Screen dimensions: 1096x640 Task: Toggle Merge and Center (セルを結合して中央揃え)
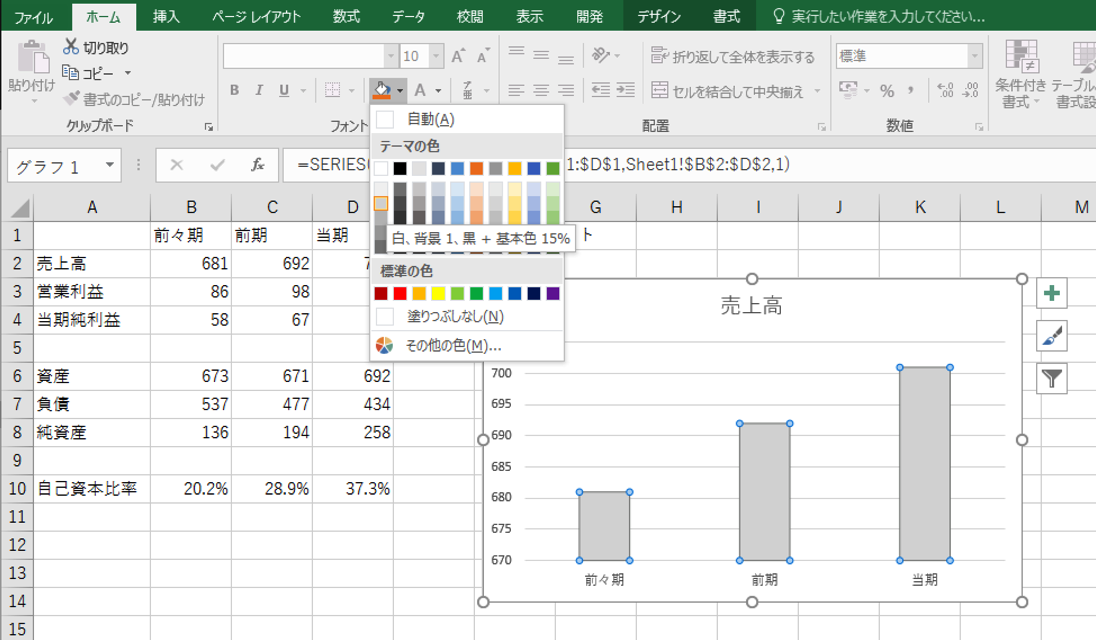(x=728, y=91)
